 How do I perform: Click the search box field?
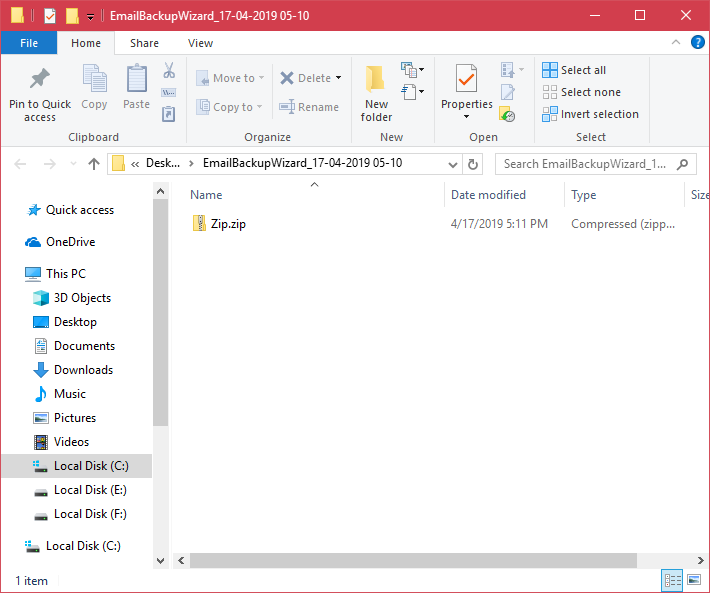point(595,164)
